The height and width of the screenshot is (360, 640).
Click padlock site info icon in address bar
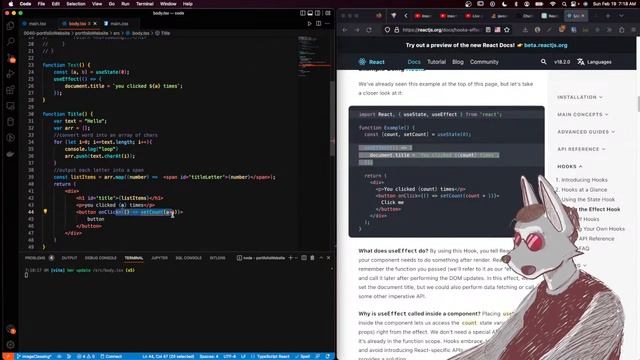[396, 30]
